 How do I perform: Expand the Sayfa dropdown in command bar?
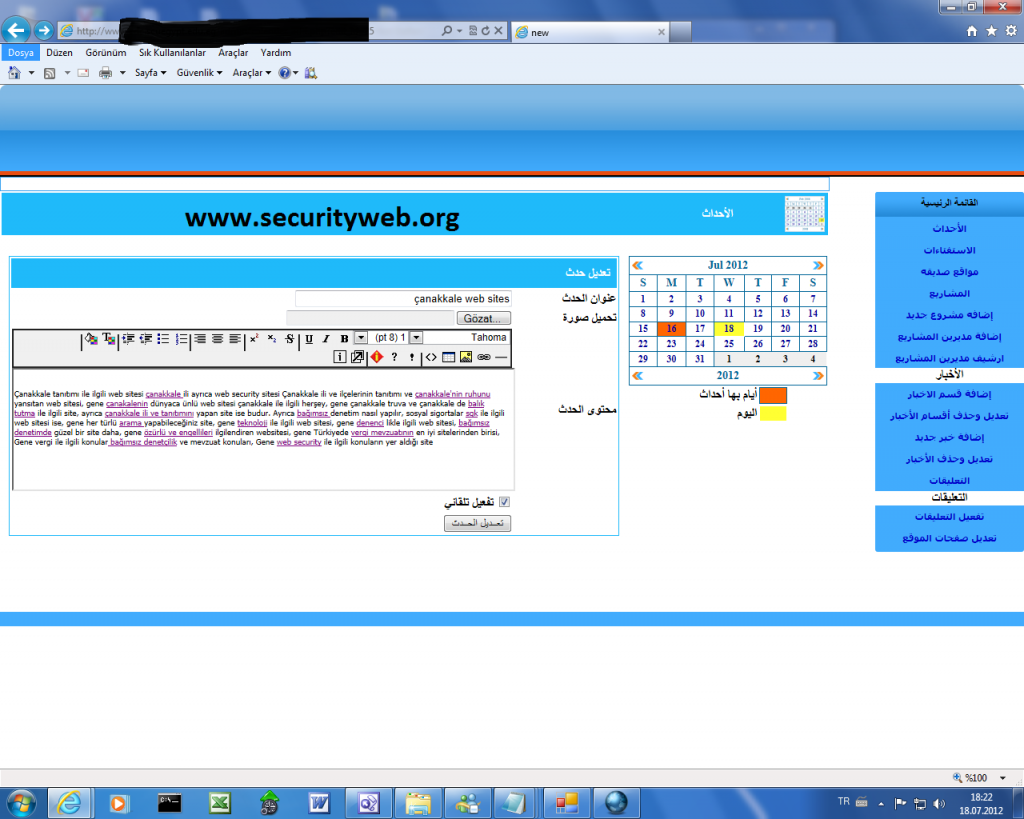pyautogui.click(x=150, y=72)
